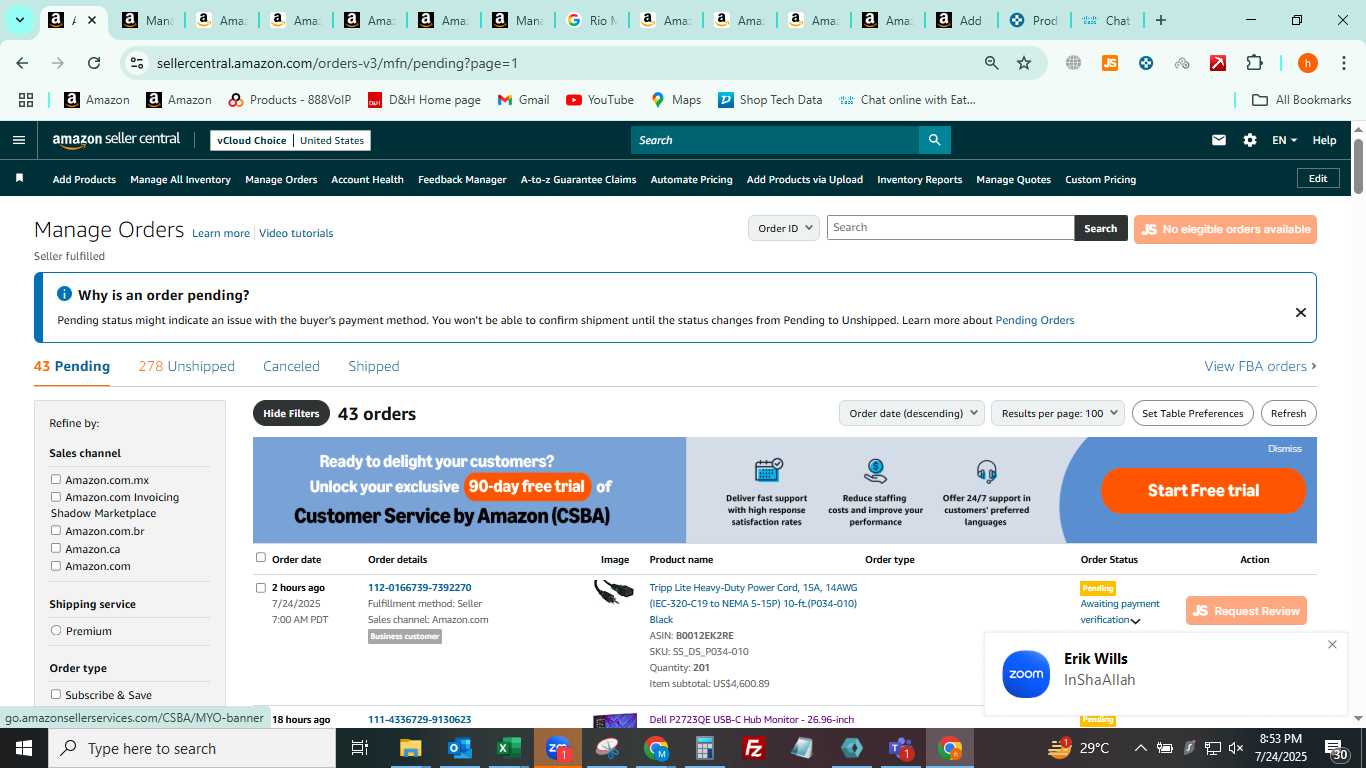The image size is (1366, 768).
Task: Open Manage All Inventory in the navigation
Action: click(x=180, y=179)
